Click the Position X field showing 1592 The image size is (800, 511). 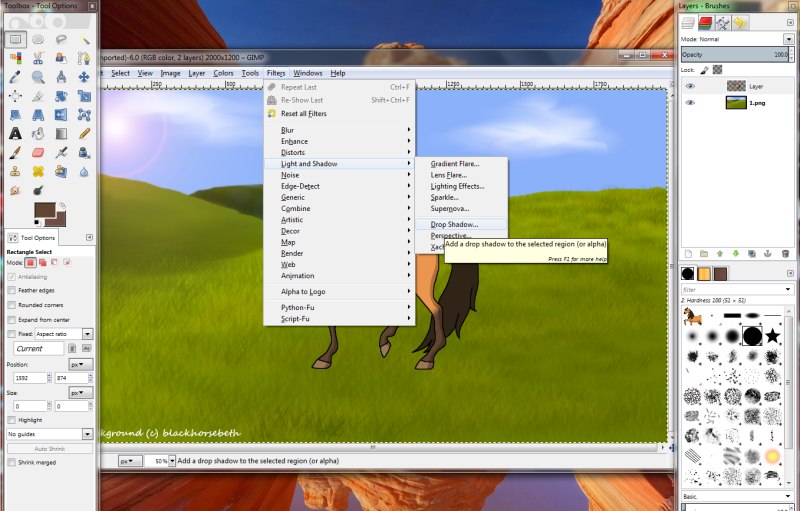[x=30, y=378]
